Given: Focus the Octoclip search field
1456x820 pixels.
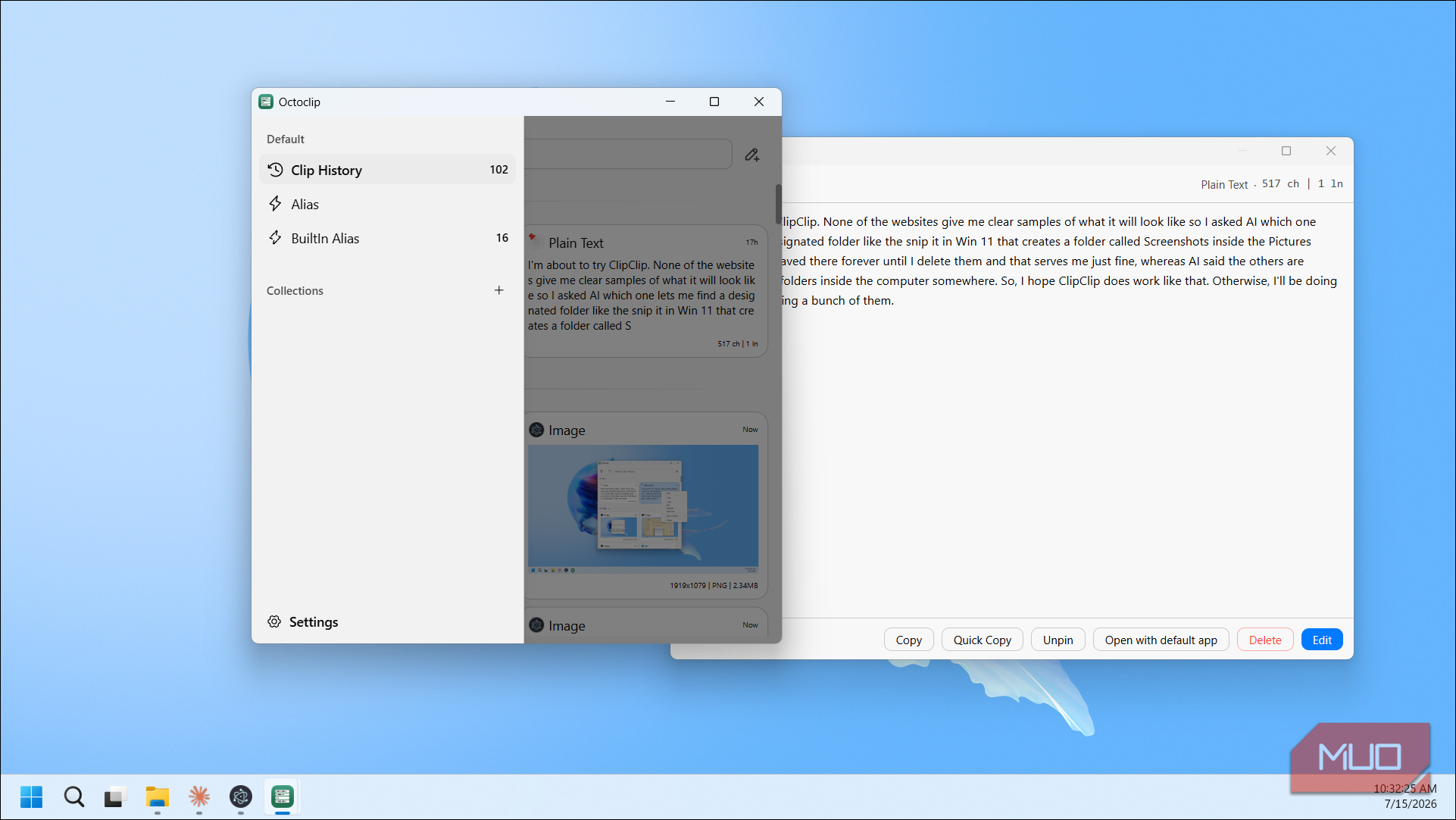Looking at the screenshot, I should (628, 154).
